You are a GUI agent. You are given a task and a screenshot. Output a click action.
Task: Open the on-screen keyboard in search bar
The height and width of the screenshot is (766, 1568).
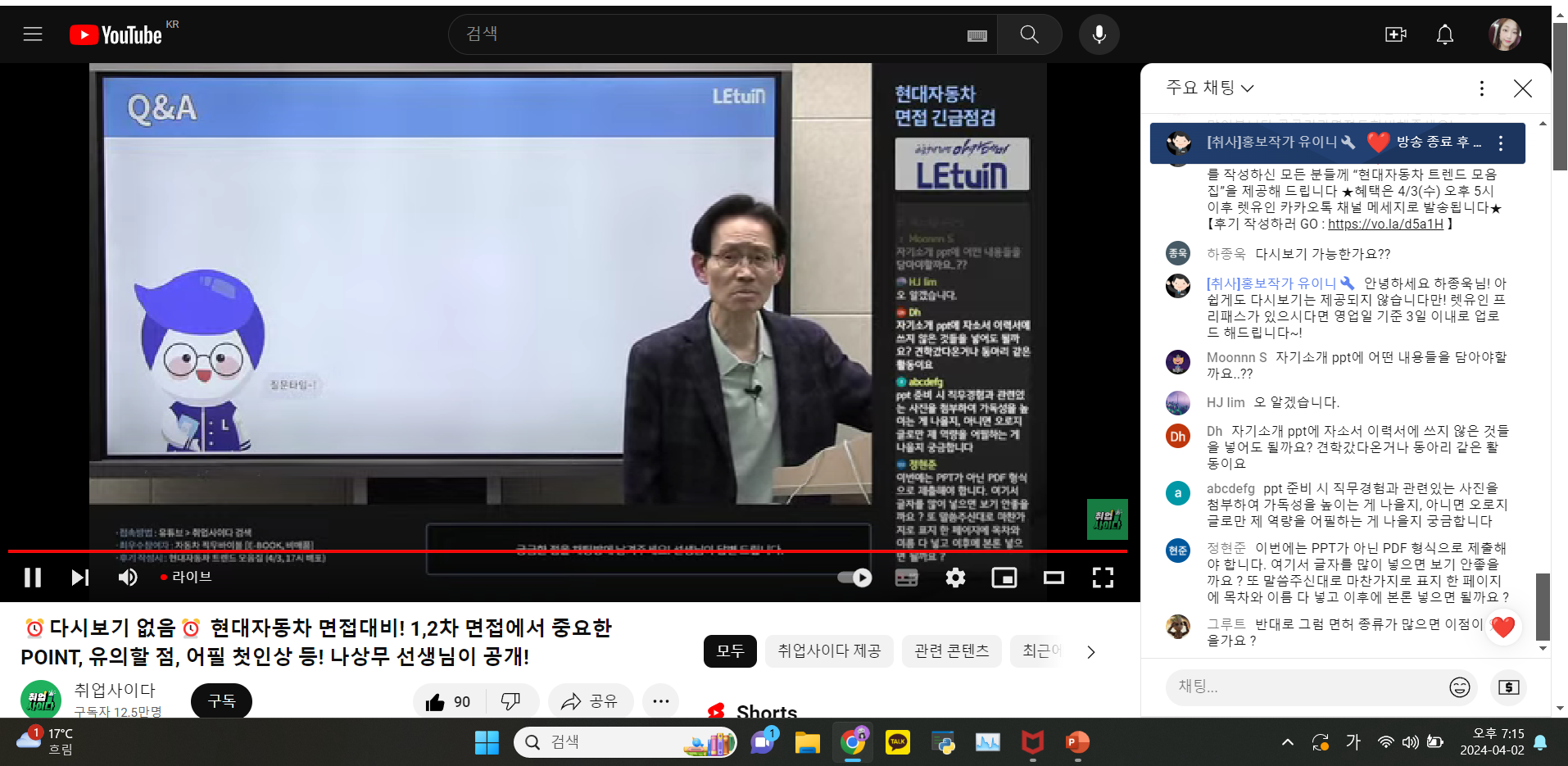[977, 35]
